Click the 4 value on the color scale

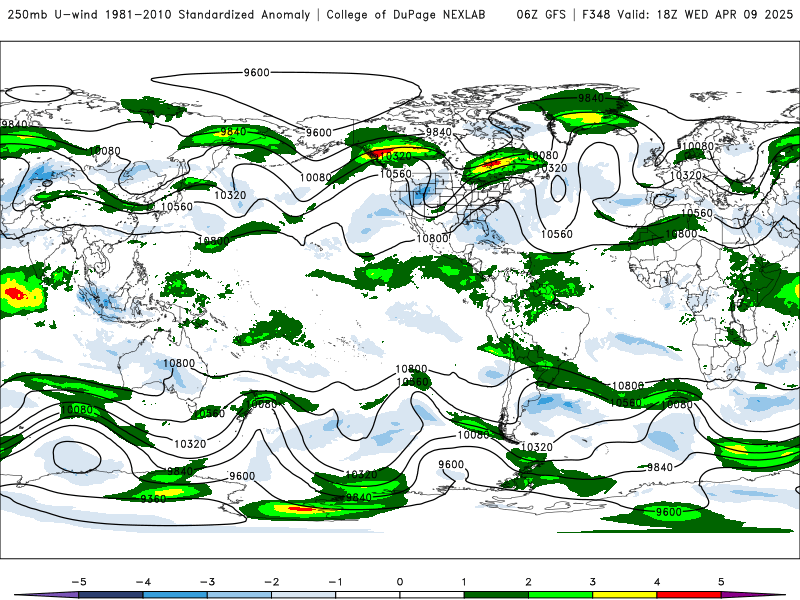[657, 582]
